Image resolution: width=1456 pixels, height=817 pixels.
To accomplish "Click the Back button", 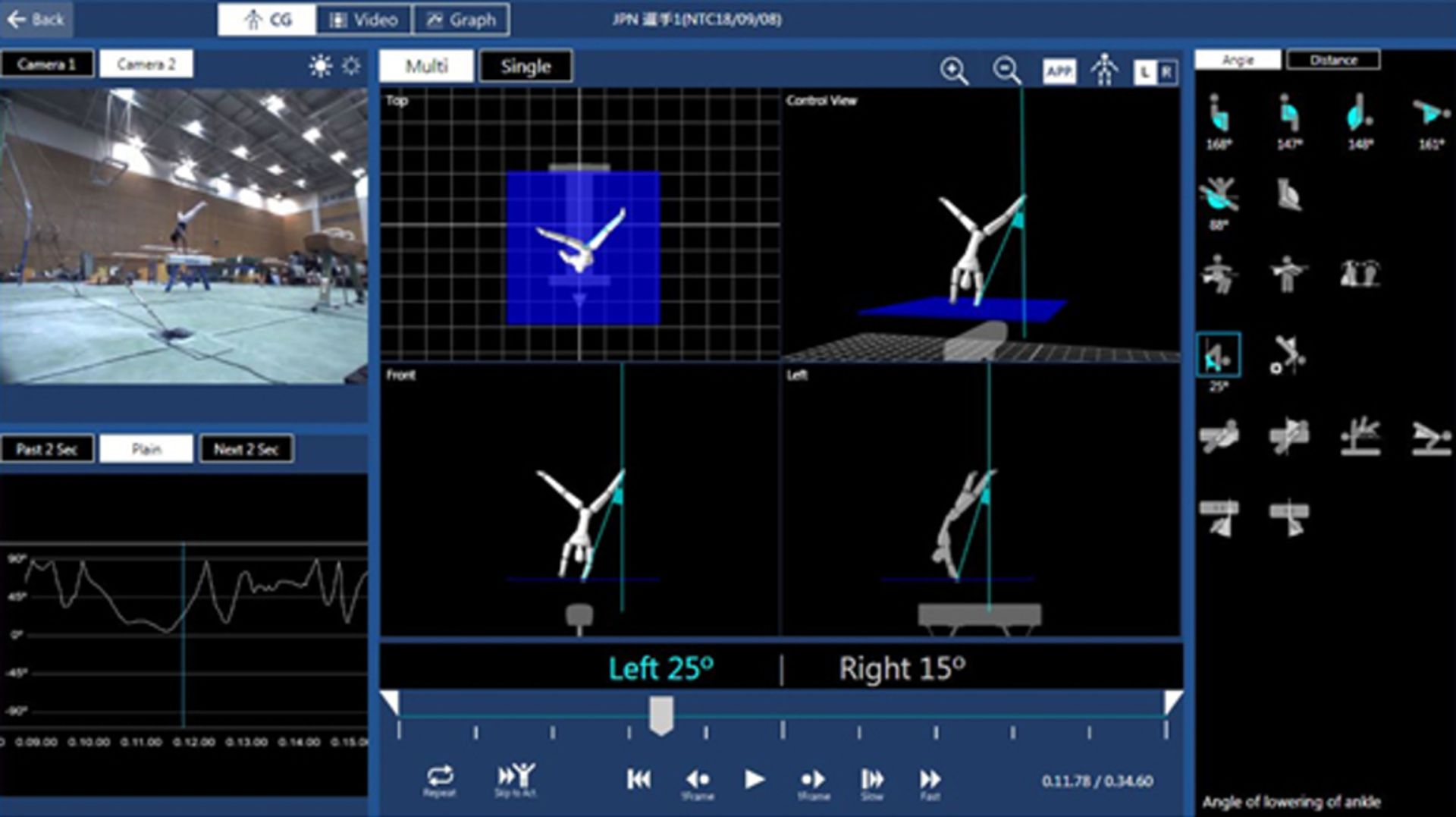I will [x=36, y=20].
